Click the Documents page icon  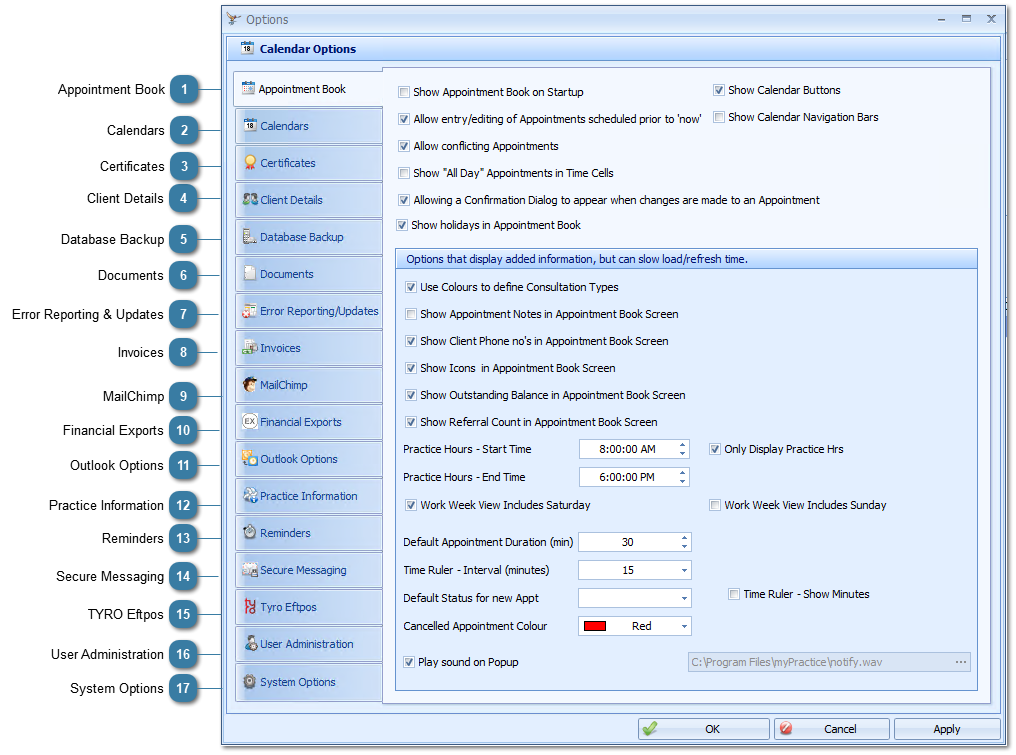coord(249,273)
